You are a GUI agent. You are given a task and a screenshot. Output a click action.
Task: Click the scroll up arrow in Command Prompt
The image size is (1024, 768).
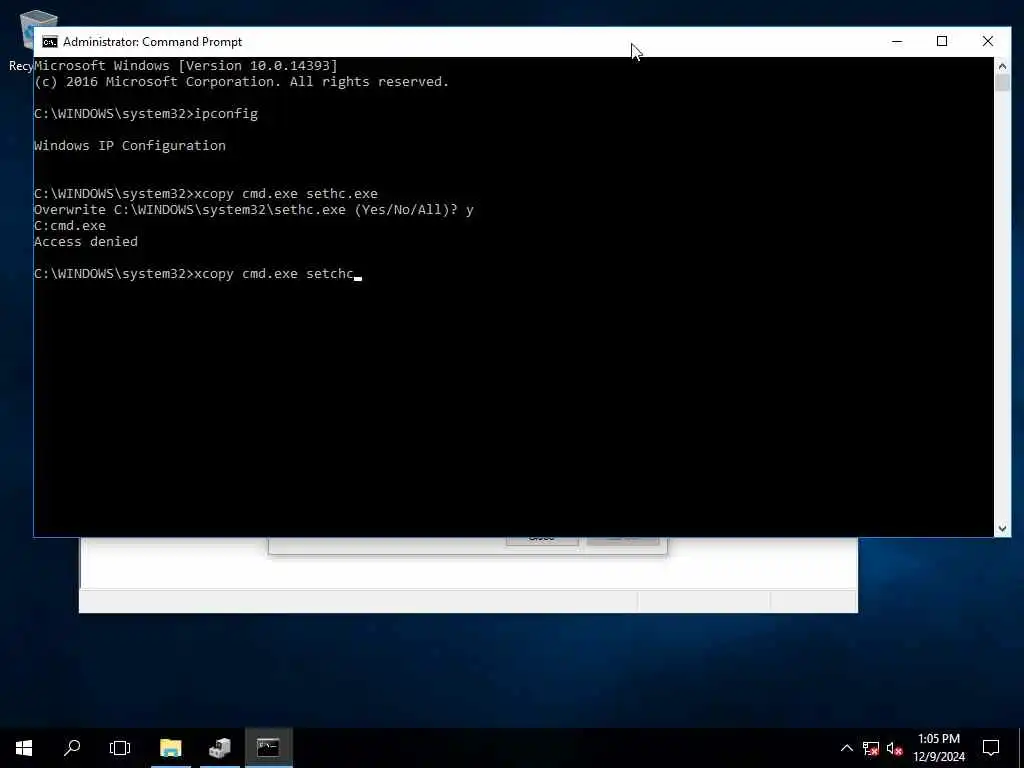[x=1002, y=66]
